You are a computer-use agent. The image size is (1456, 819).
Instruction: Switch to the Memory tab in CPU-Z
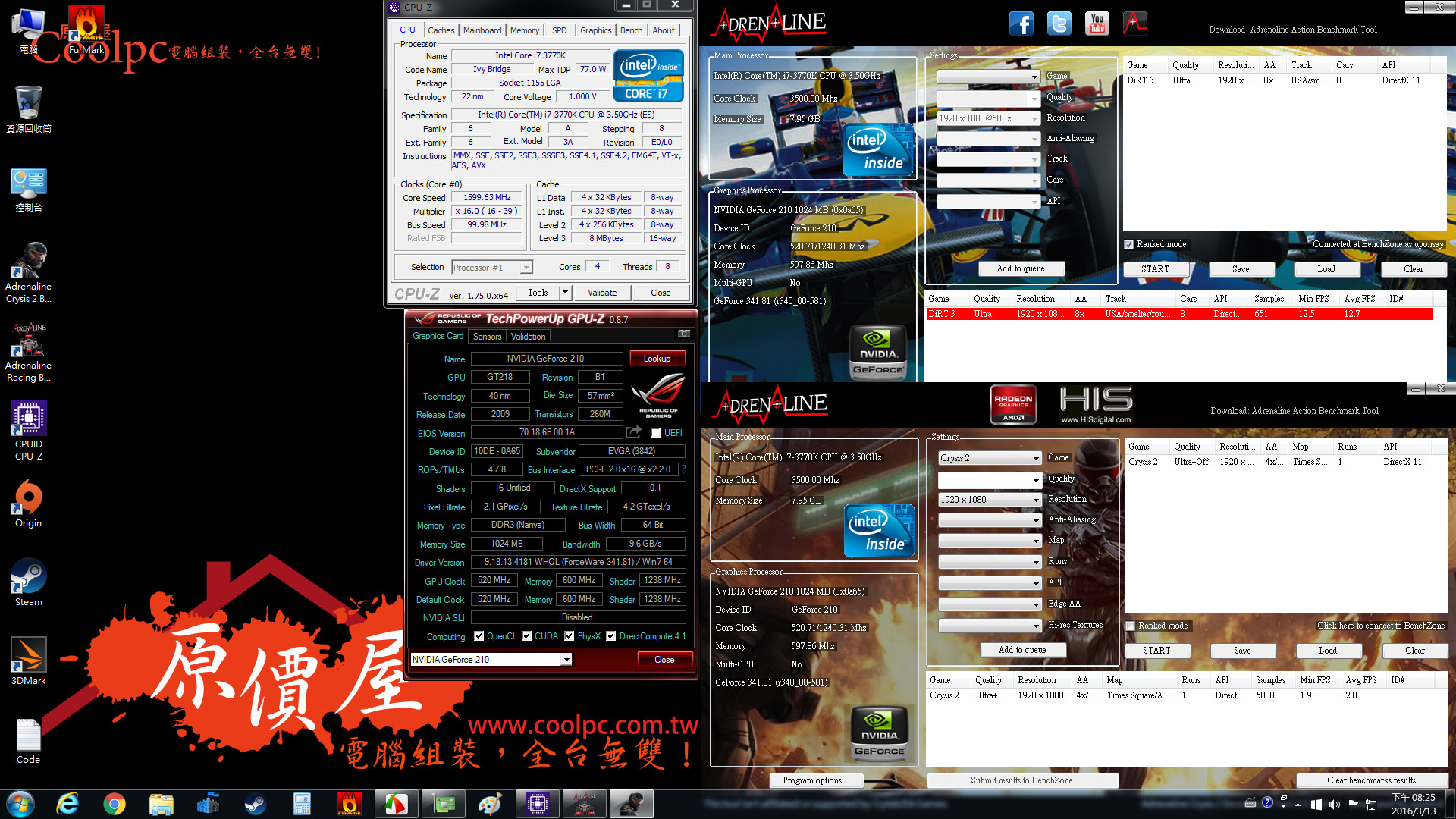[x=525, y=30]
